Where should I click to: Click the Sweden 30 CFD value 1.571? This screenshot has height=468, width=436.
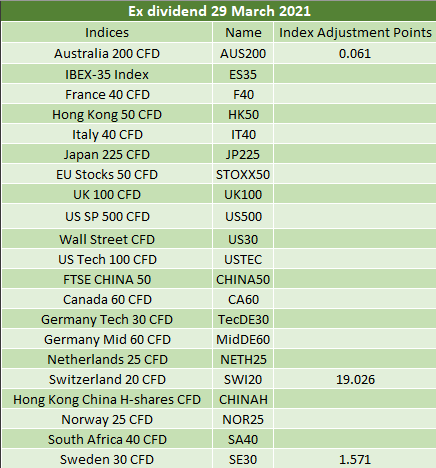tap(355, 459)
